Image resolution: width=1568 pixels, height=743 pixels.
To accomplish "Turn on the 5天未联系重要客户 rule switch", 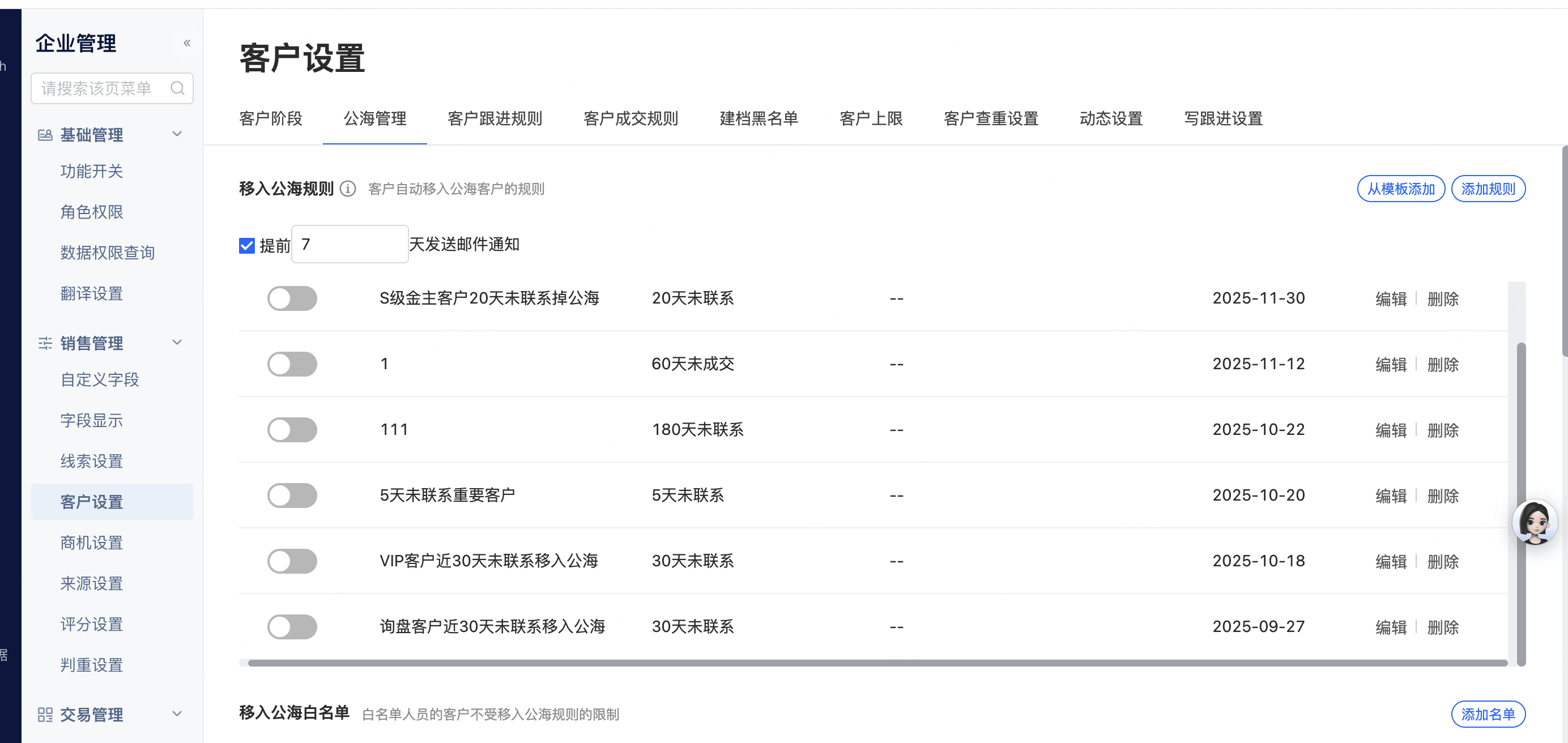I will pos(292,496).
